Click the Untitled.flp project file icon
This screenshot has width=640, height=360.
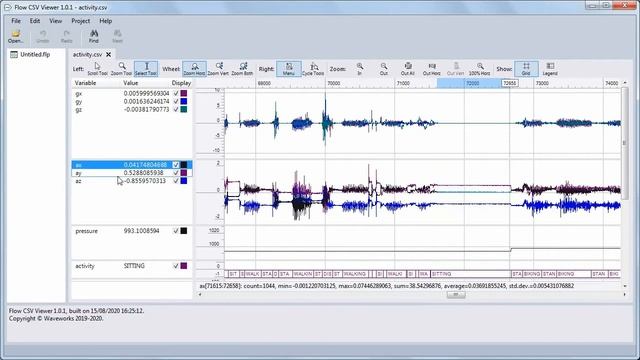pyautogui.click(x=14, y=54)
